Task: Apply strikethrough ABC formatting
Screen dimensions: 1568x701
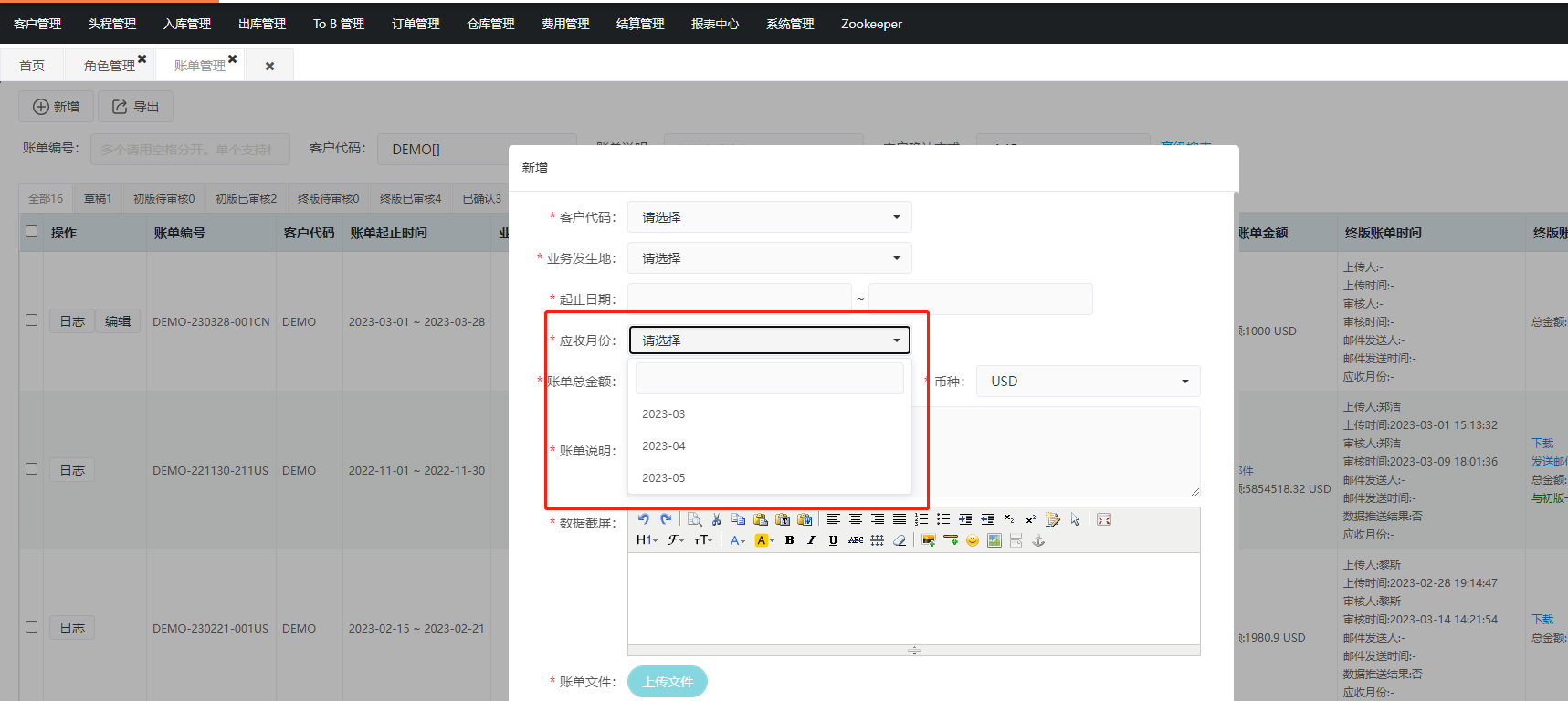Action: 856,540
